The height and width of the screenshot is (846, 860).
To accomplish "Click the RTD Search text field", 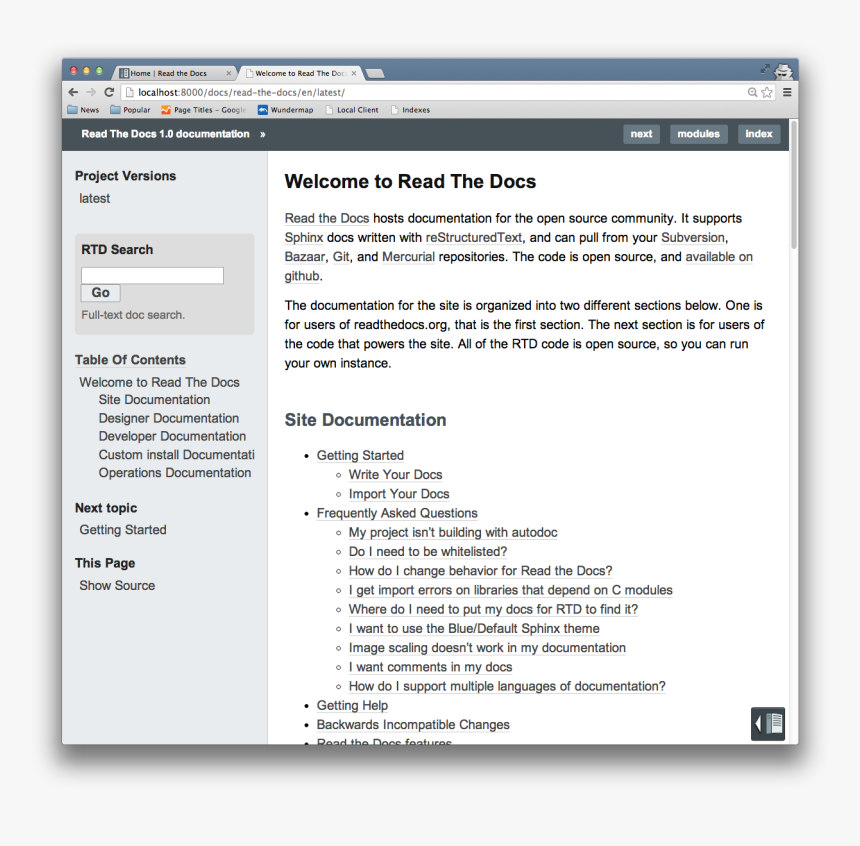I will [x=152, y=275].
